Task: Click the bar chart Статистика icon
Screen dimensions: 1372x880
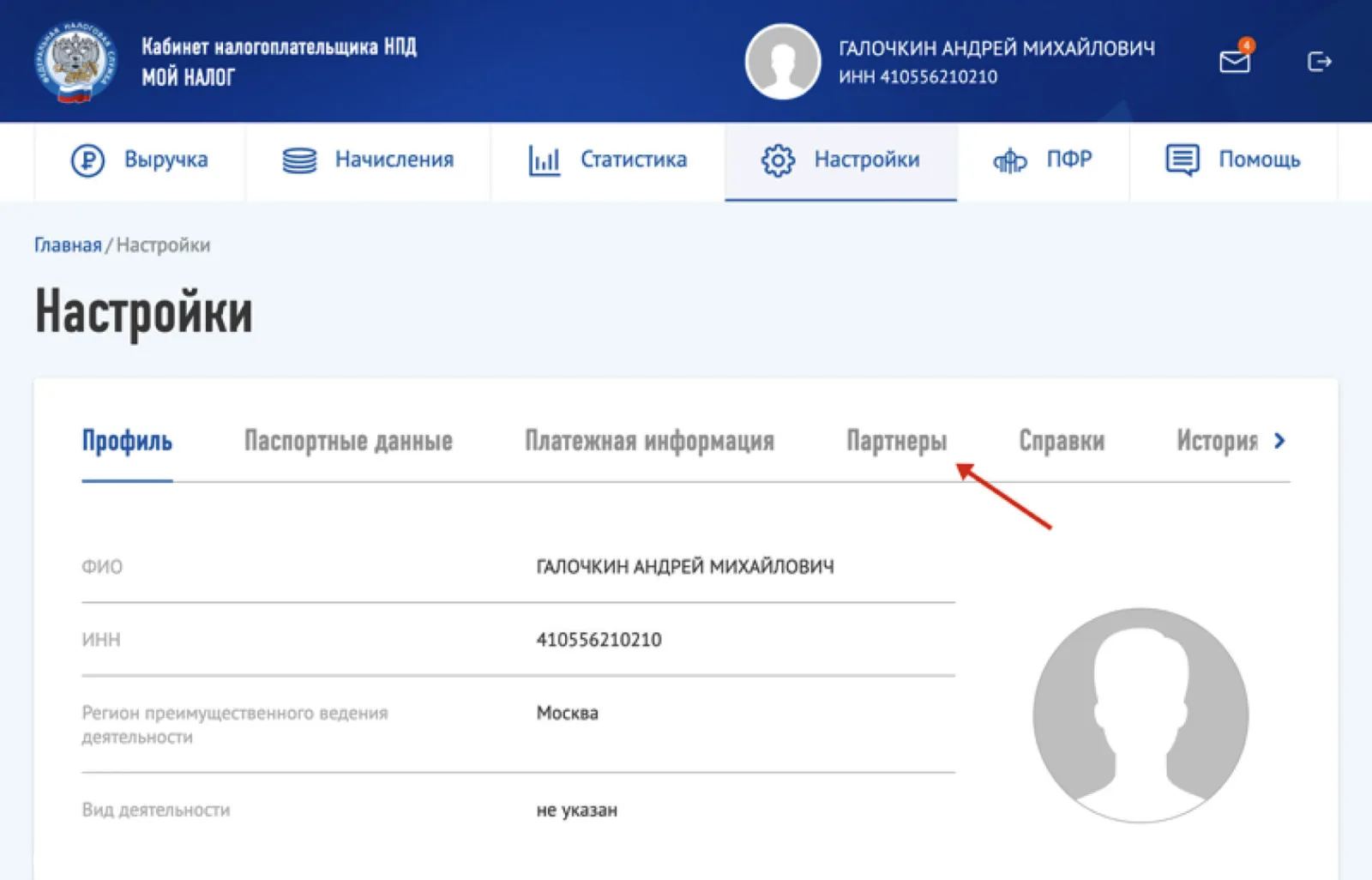Action: pos(545,160)
